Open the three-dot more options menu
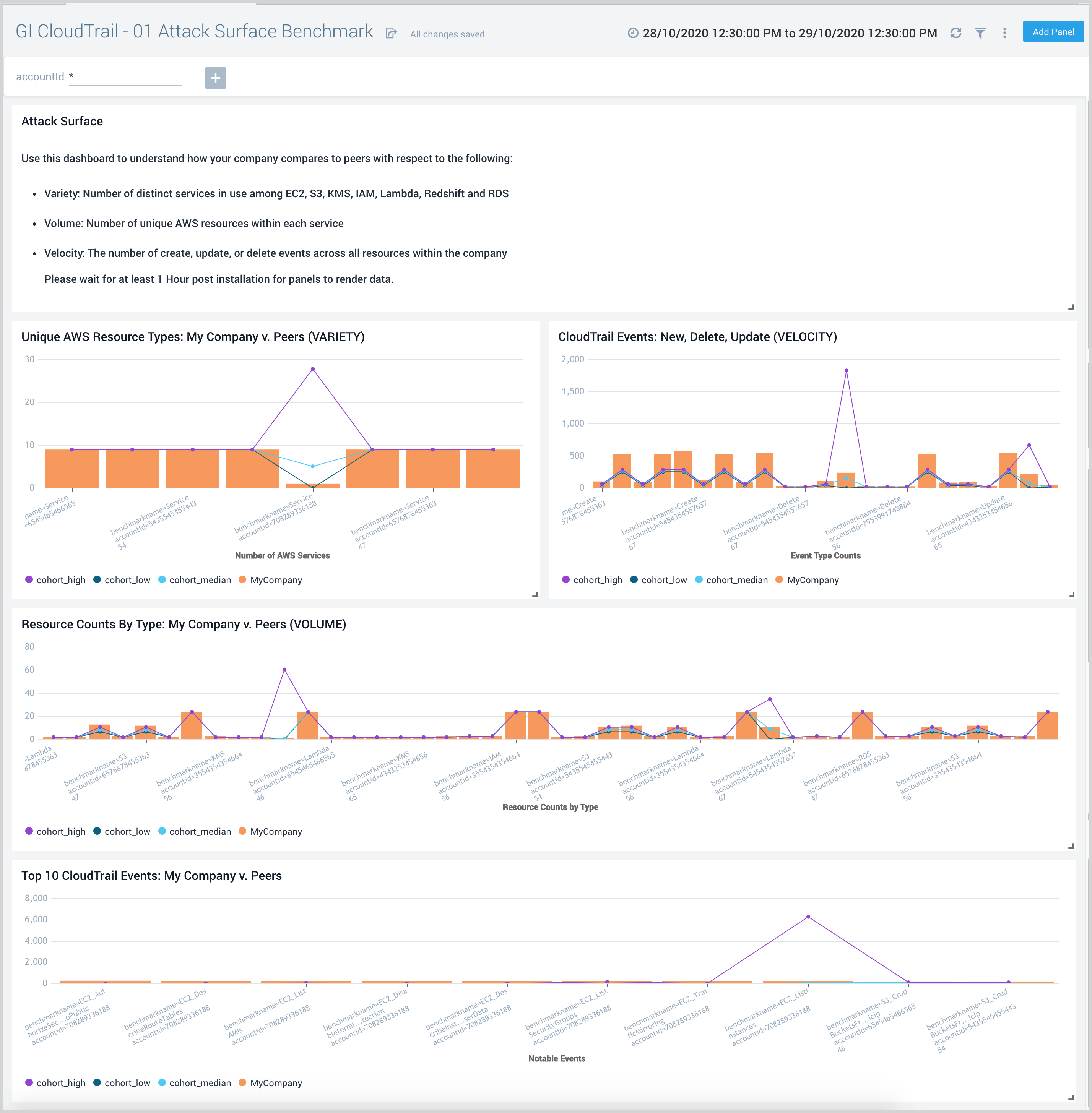 1004,33
